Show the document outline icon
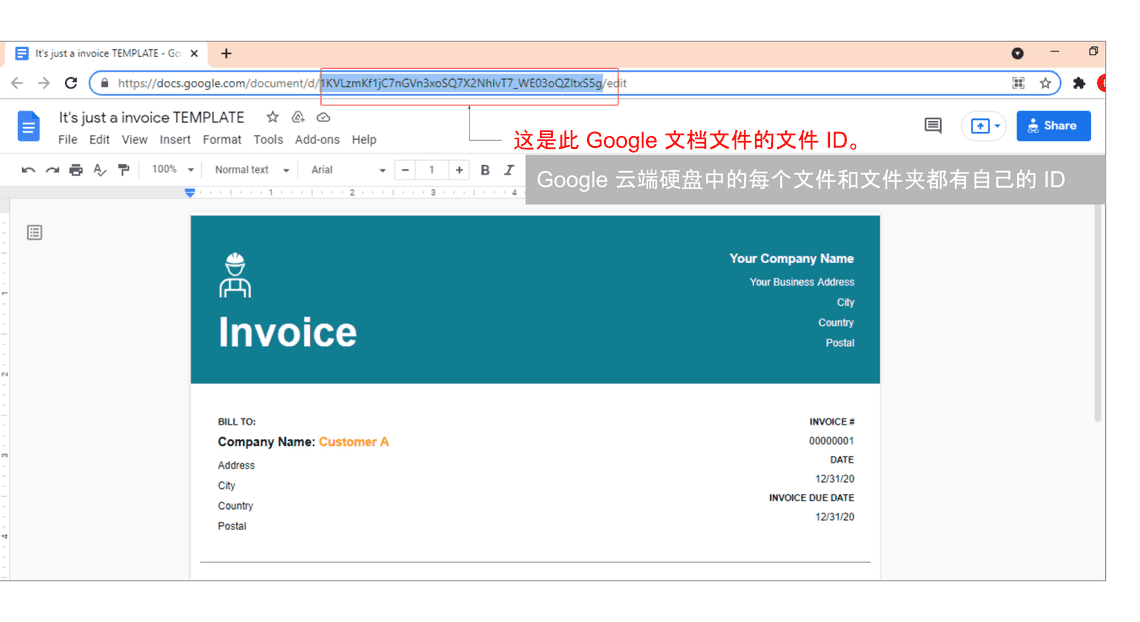1140x622 pixels. coord(35,233)
